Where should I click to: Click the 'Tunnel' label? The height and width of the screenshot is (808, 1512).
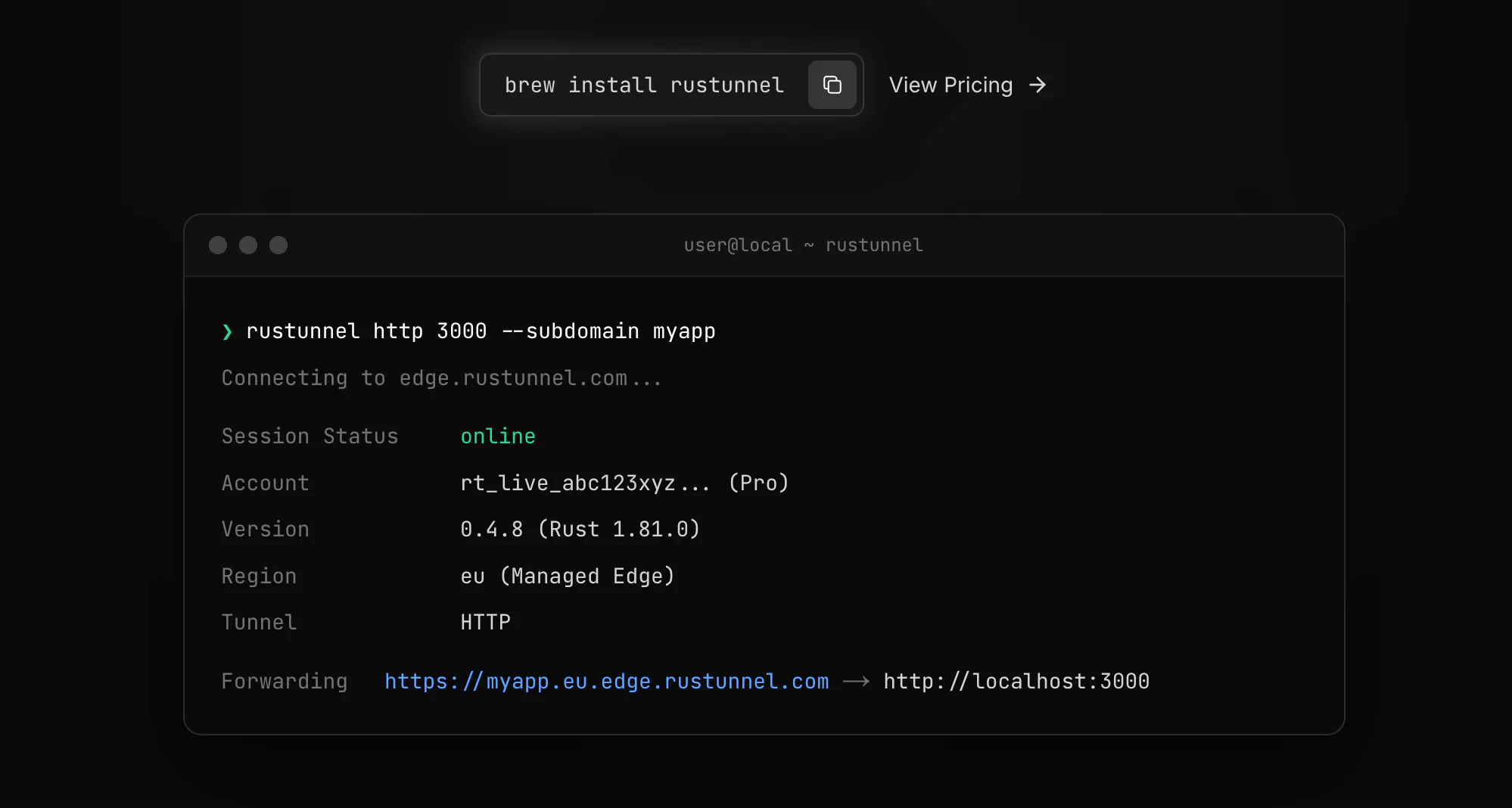[x=259, y=623]
